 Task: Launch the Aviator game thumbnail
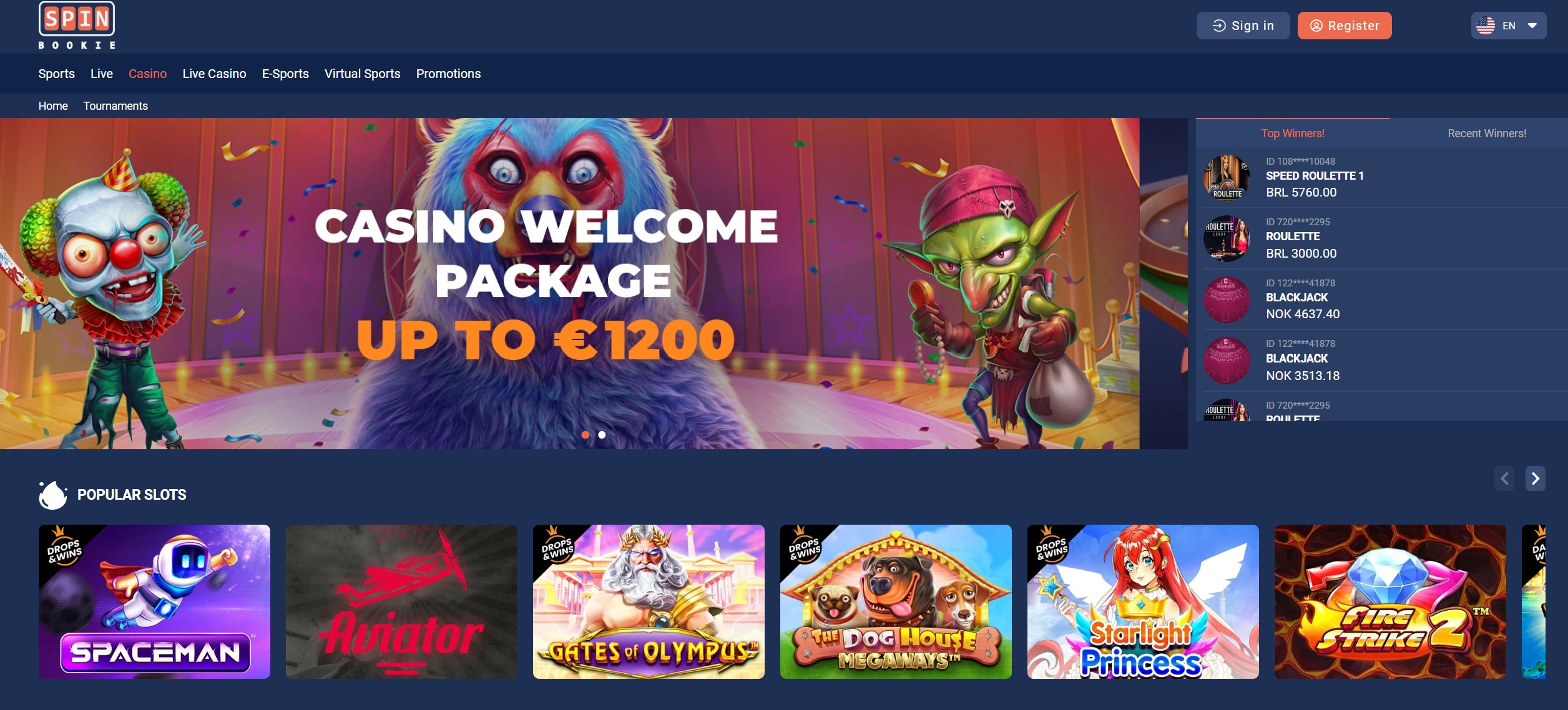(x=401, y=601)
